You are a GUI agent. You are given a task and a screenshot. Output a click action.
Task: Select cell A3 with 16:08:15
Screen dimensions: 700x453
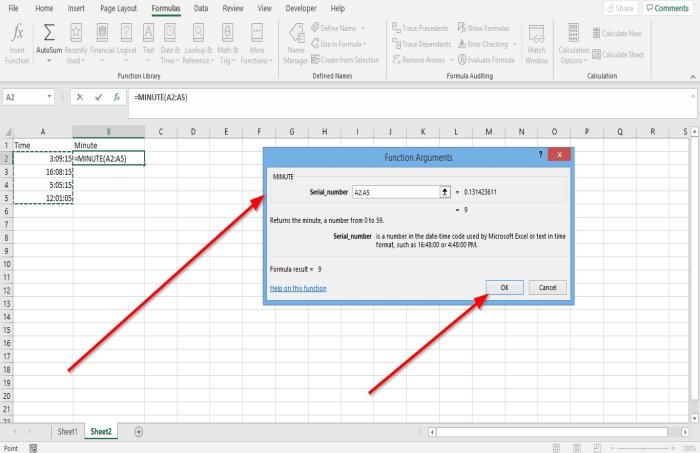point(43,172)
